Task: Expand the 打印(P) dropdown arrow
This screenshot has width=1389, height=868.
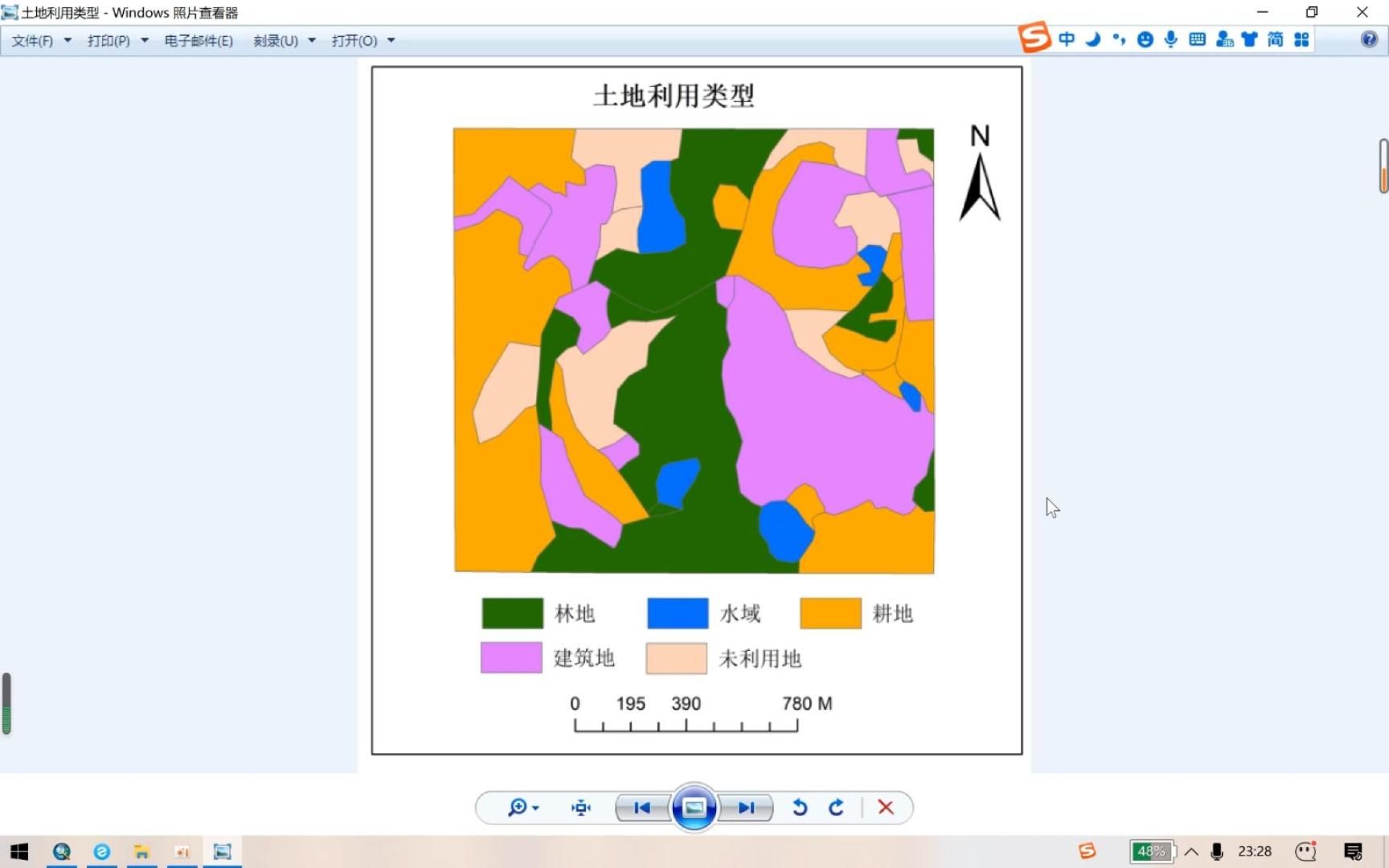Action: [144, 40]
